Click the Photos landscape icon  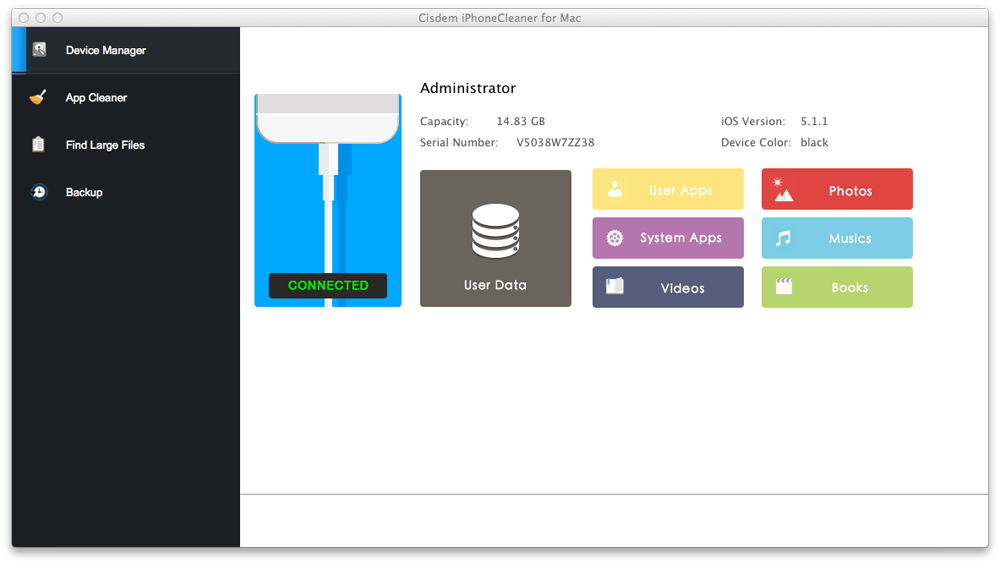point(783,189)
